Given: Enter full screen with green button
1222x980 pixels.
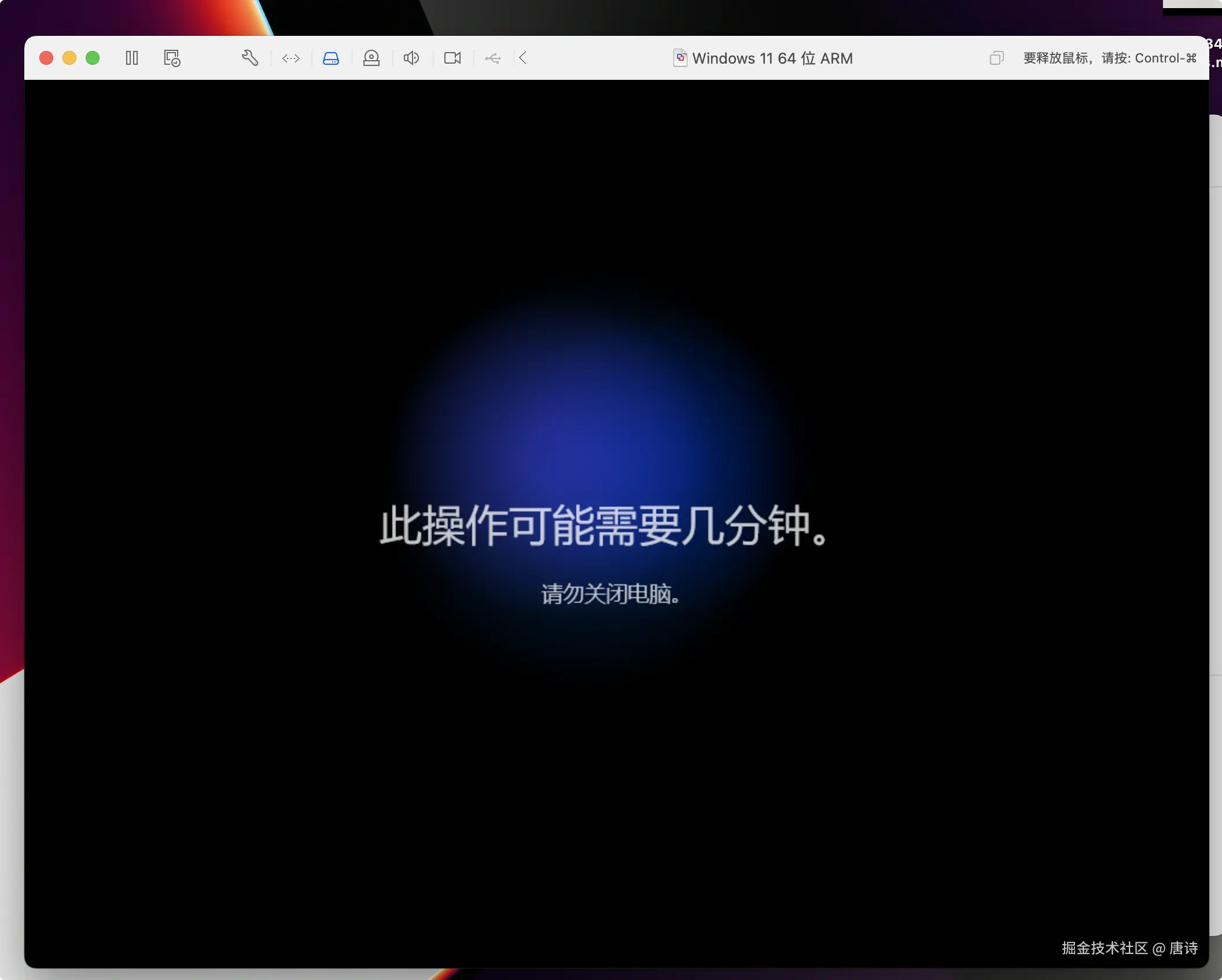Looking at the screenshot, I should (93, 58).
